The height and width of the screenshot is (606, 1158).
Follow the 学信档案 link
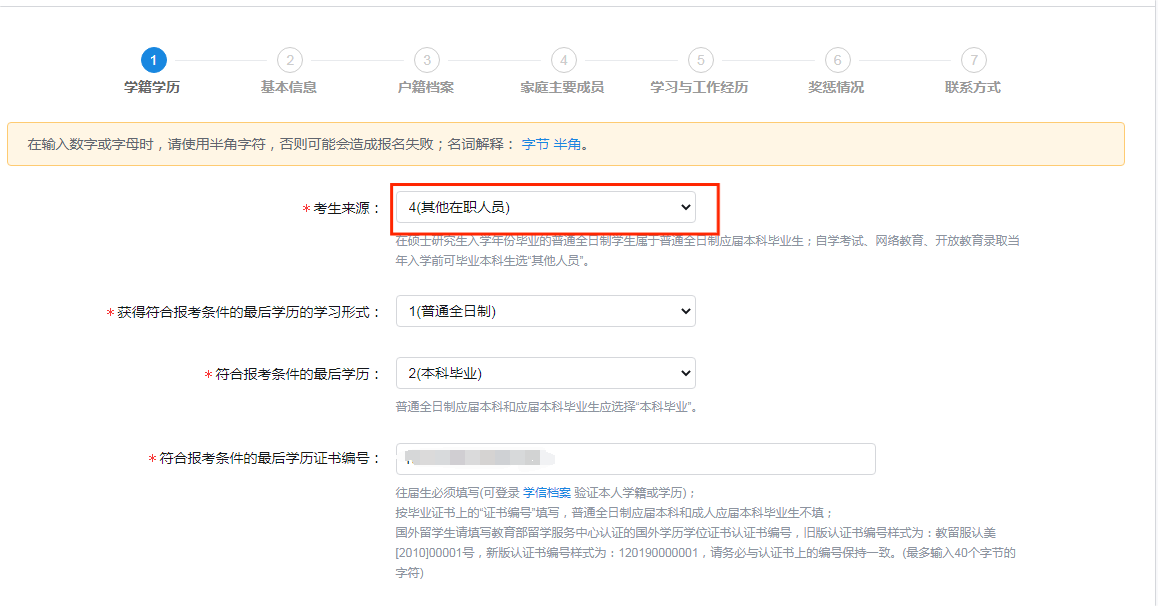click(546, 493)
